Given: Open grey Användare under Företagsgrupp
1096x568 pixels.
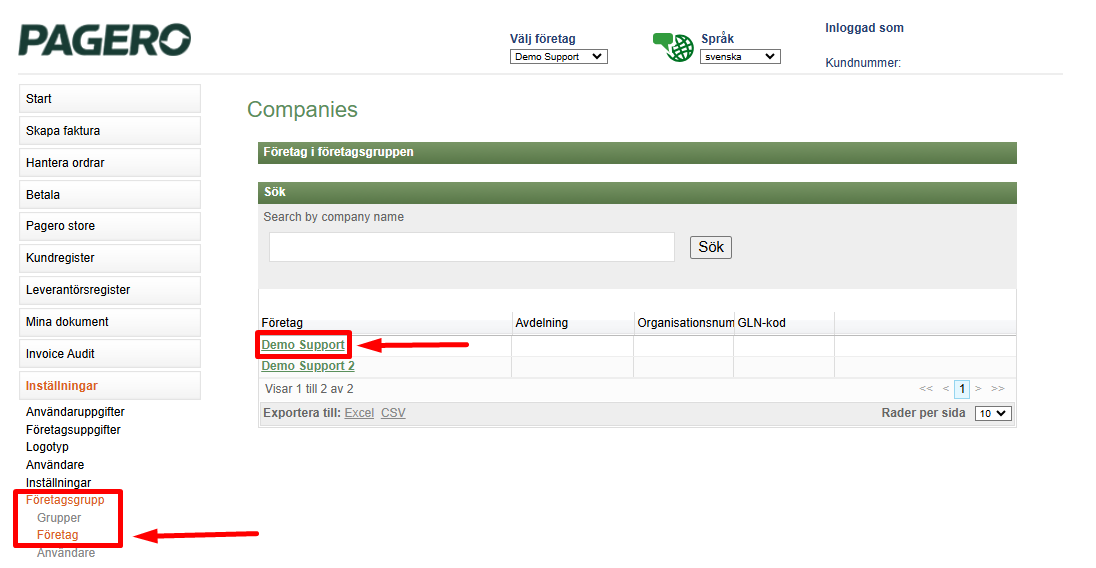Looking at the screenshot, I should click(66, 553).
